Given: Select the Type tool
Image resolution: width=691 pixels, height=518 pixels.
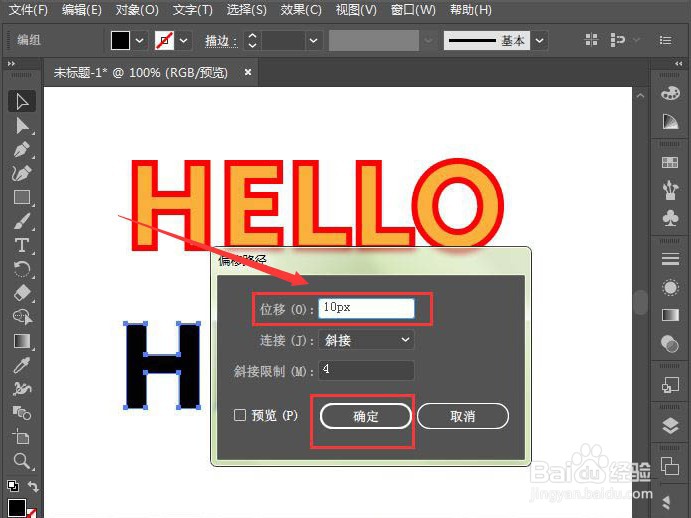Looking at the screenshot, I should 22,245.
